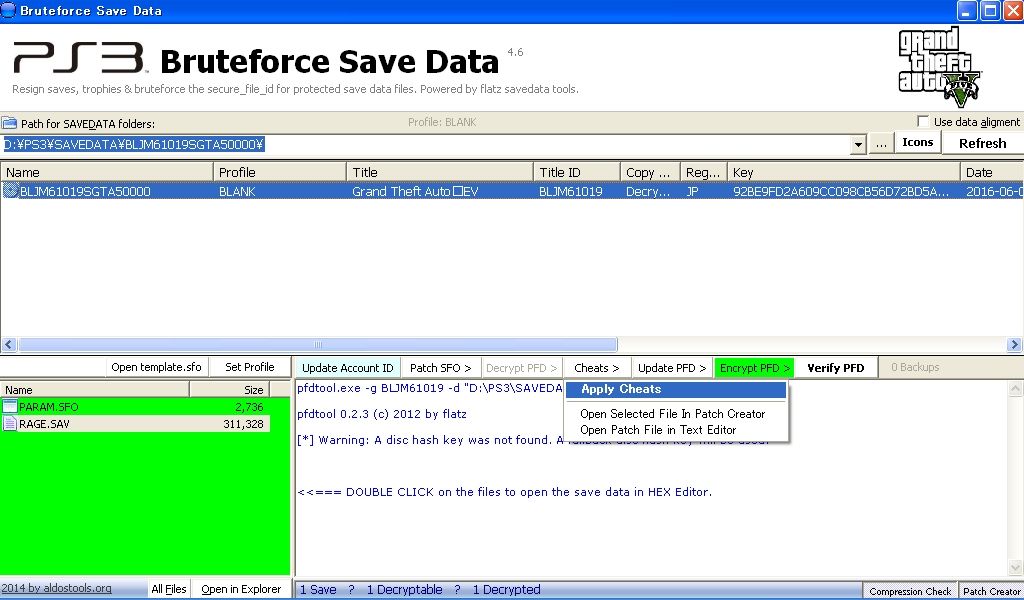Sort saves by Title column header
This screenshot has width=1024, height=600.
point(440,172)
